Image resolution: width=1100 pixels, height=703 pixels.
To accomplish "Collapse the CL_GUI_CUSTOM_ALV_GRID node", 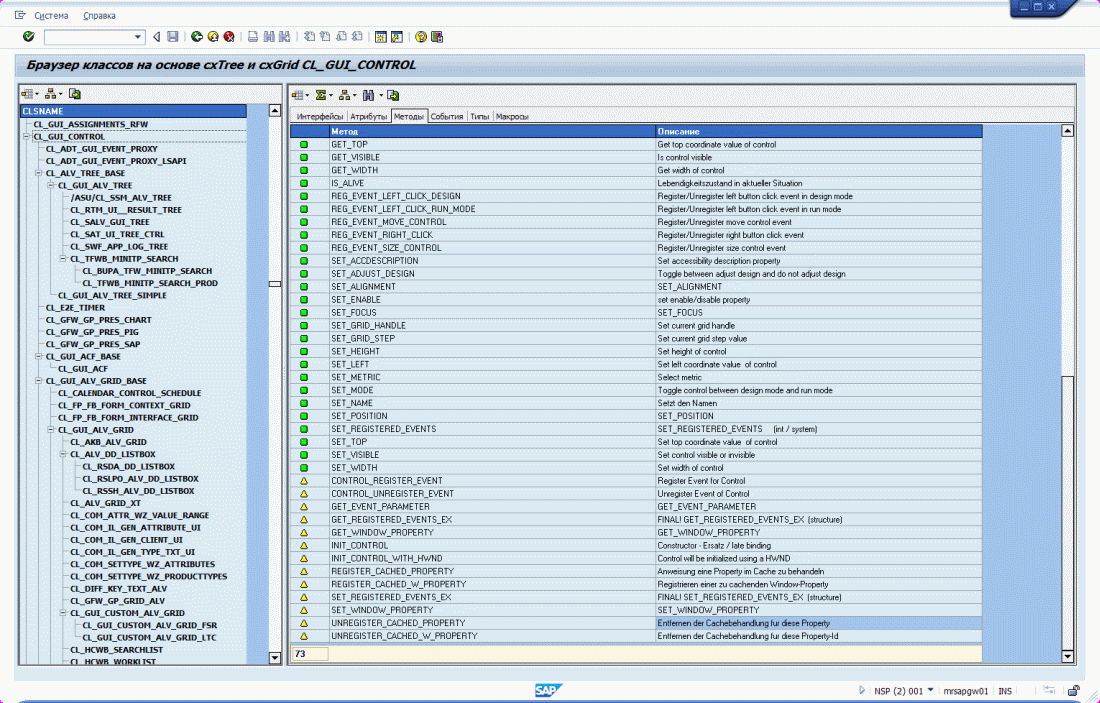I will pyautogui.click(x=63, y=613).
